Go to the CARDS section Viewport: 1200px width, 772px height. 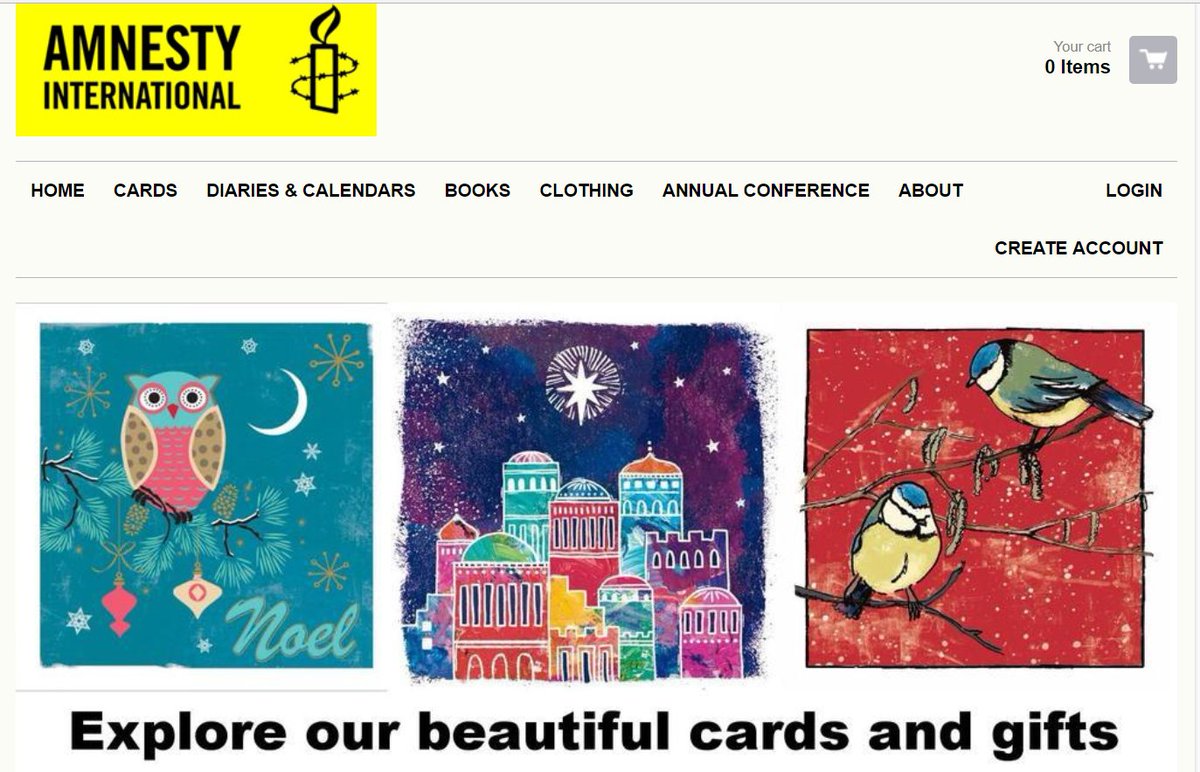(145, 190)
